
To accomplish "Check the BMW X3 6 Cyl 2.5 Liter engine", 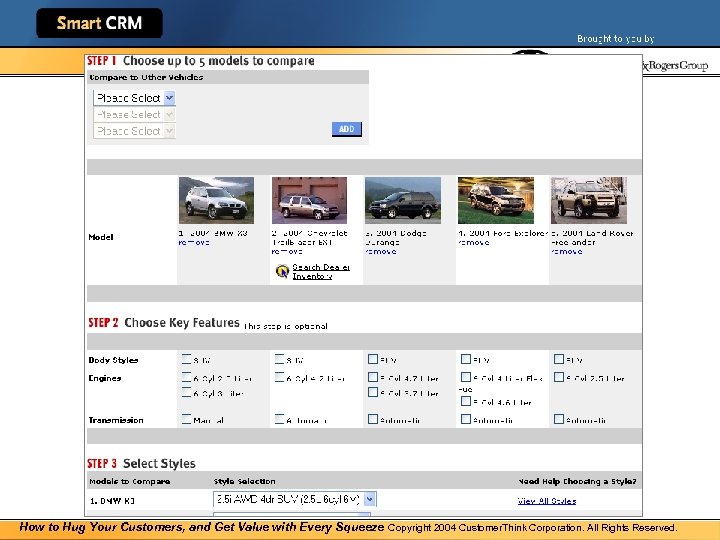I will pos(186,377).
